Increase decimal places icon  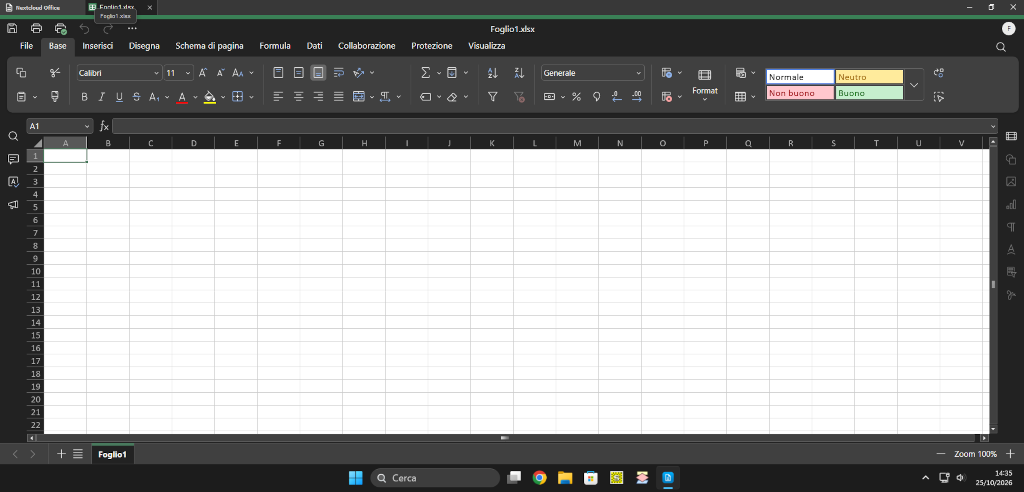coord(637,97)
